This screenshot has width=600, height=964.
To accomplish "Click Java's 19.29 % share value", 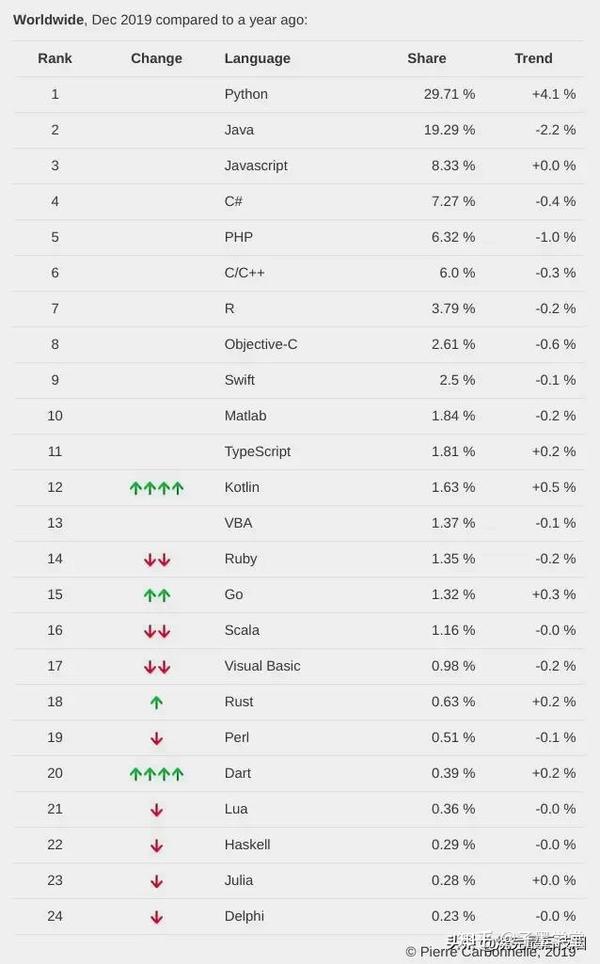I will pyautogui.click(x=447, y=130).
